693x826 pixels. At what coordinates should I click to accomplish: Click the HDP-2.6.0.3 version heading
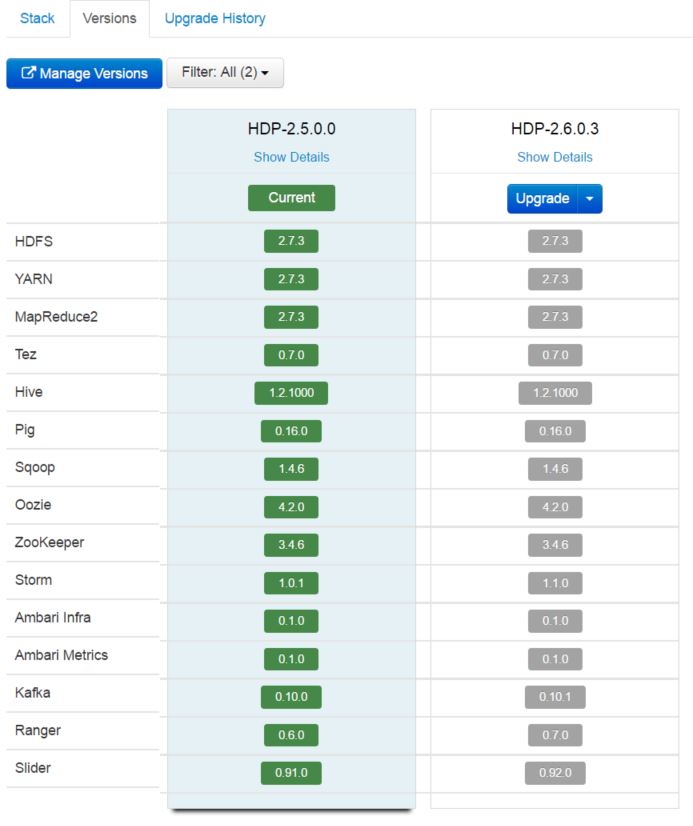(x=554, y=129)
